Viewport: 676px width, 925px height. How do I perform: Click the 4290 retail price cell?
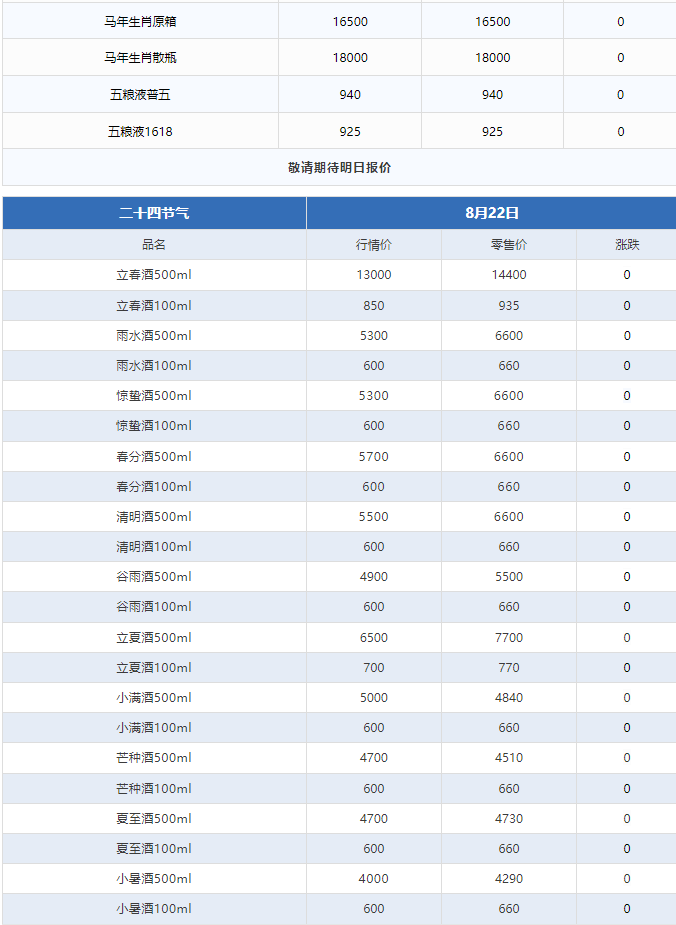[508, 879]
